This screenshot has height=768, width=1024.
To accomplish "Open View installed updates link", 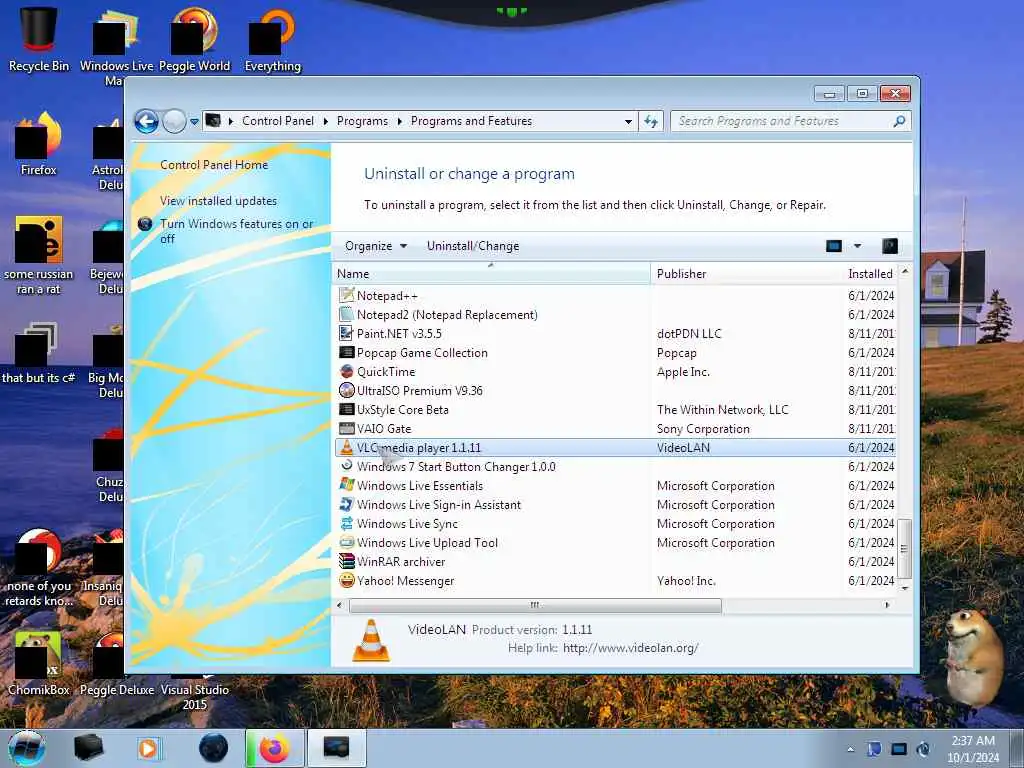I will (x=218, y=201).
